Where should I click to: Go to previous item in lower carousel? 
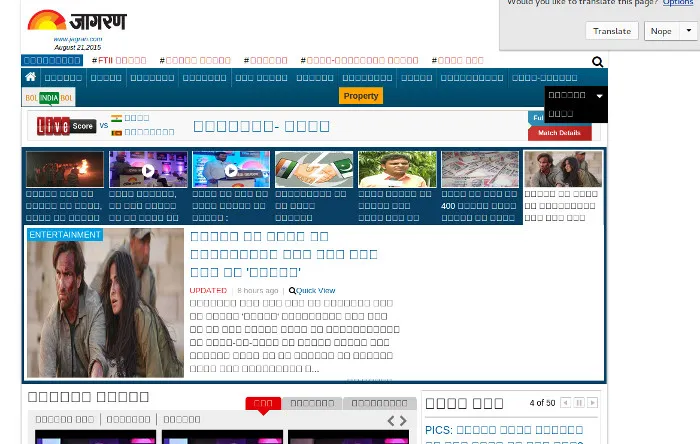click(x=391, y=420)
